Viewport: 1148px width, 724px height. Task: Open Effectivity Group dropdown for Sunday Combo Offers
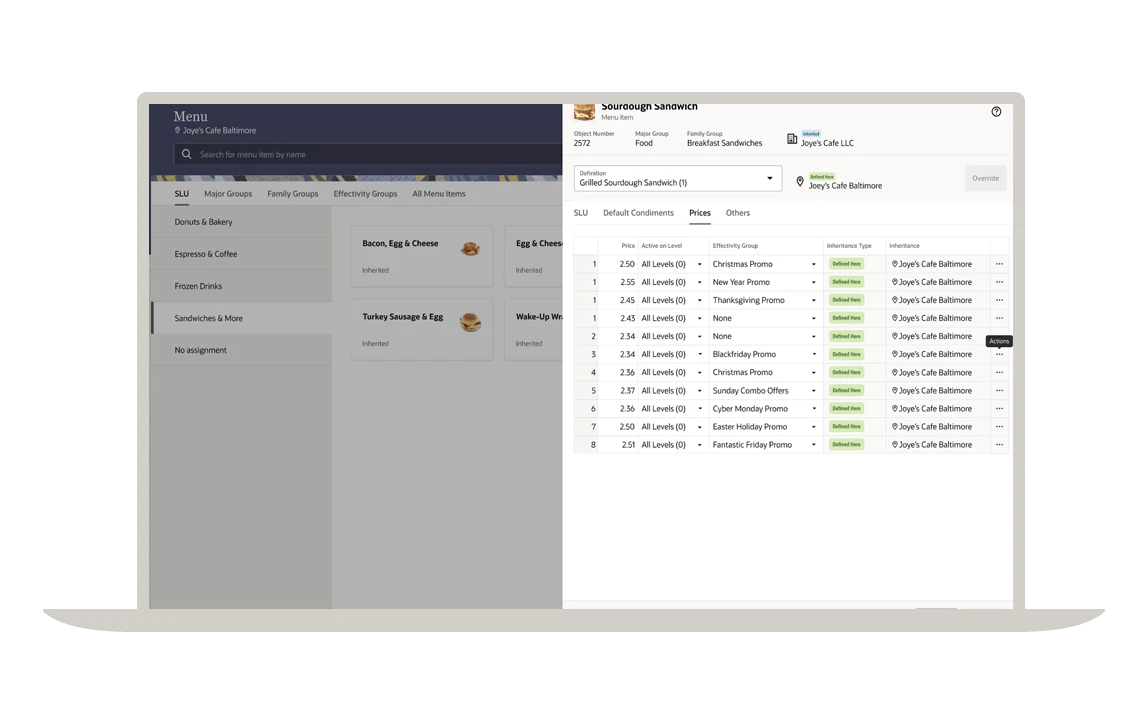813,391
